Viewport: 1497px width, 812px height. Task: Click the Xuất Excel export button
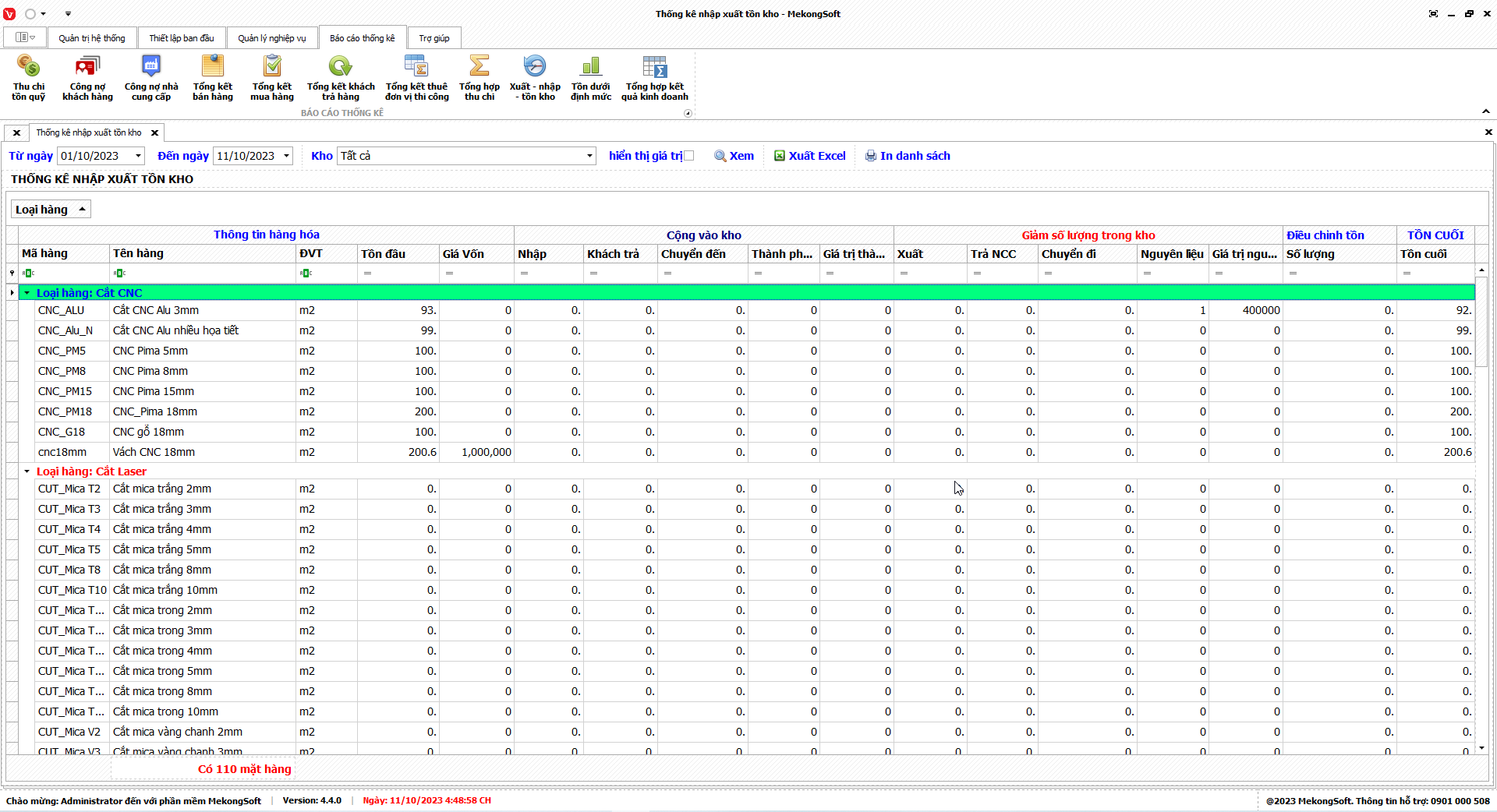click(x=809, y=156)
